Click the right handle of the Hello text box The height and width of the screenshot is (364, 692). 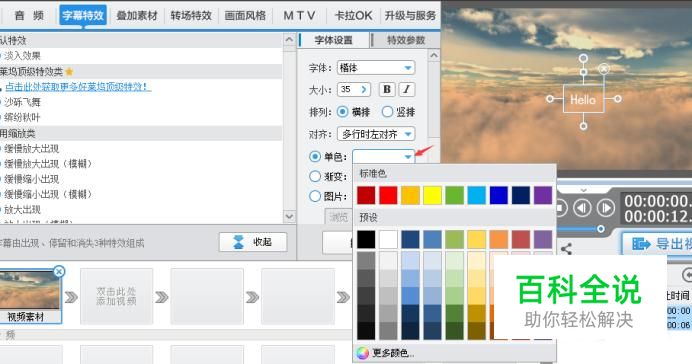click(x=617, y=99)
